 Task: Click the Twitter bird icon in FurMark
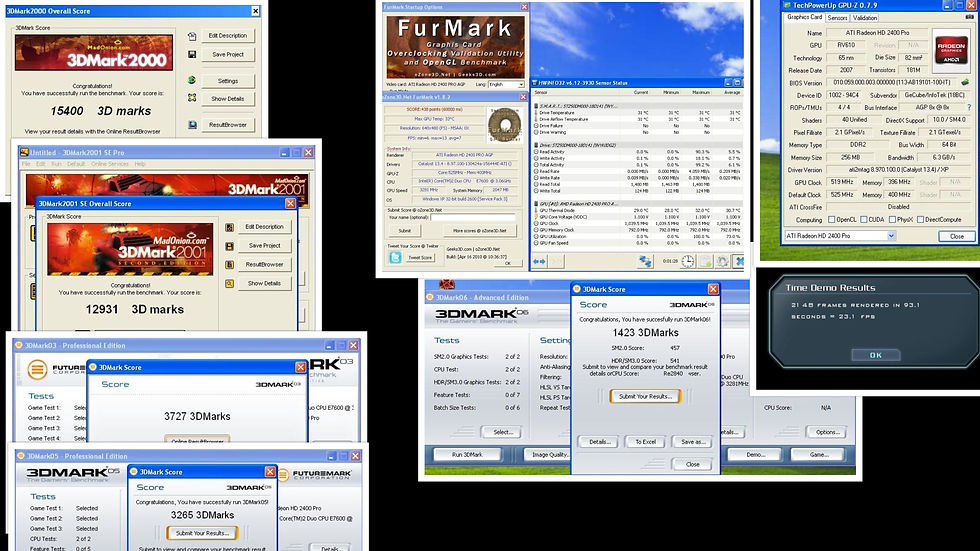pyautogui.click(x=395, y=257)
